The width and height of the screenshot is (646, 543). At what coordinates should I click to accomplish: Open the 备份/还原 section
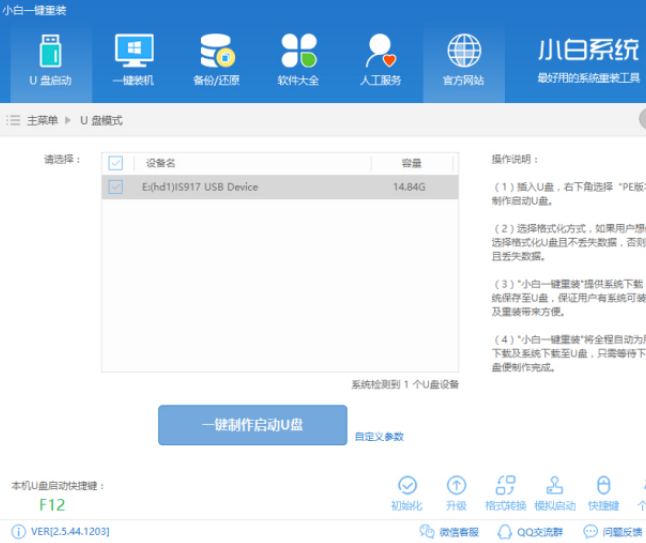coord(217,61)
